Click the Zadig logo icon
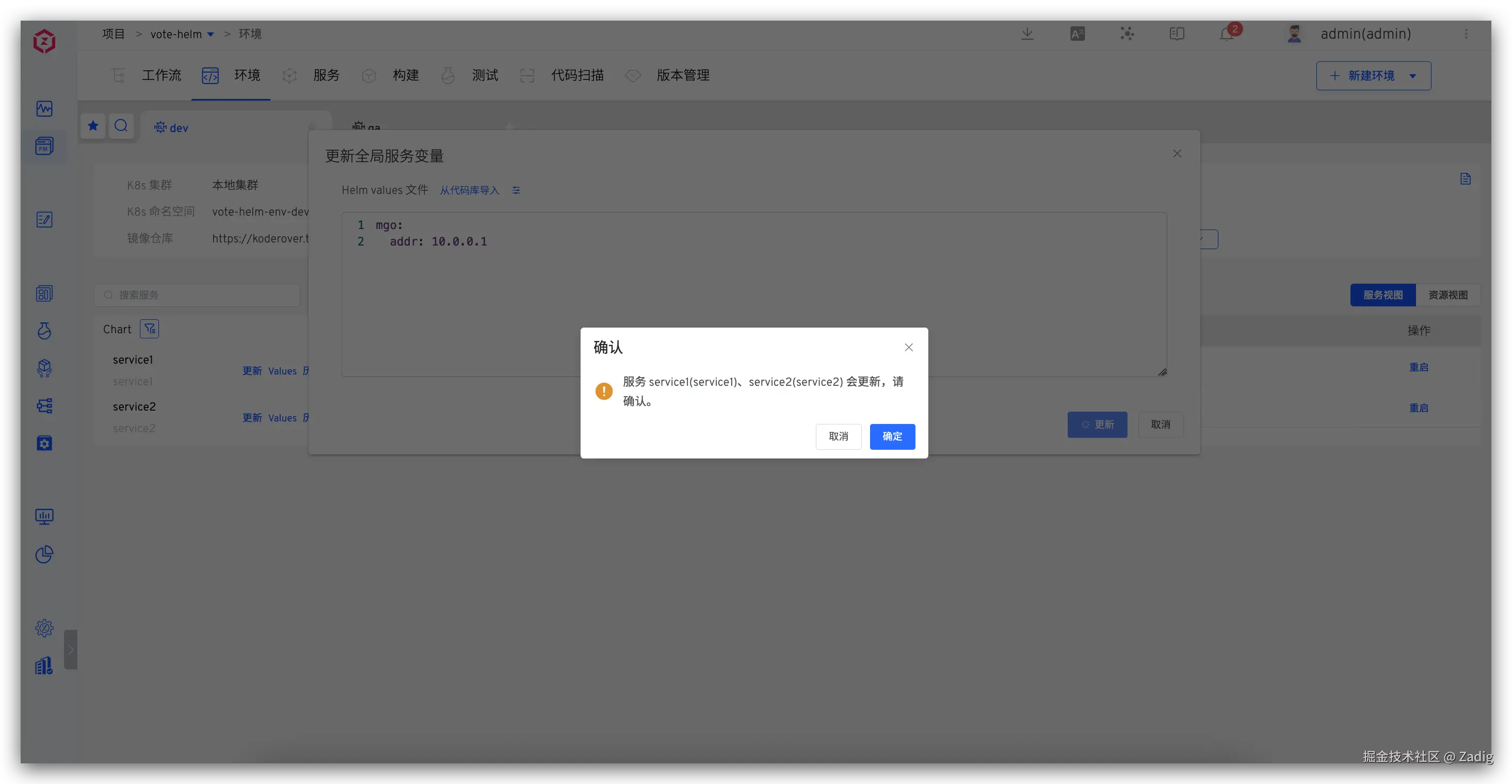 point(44,41)
